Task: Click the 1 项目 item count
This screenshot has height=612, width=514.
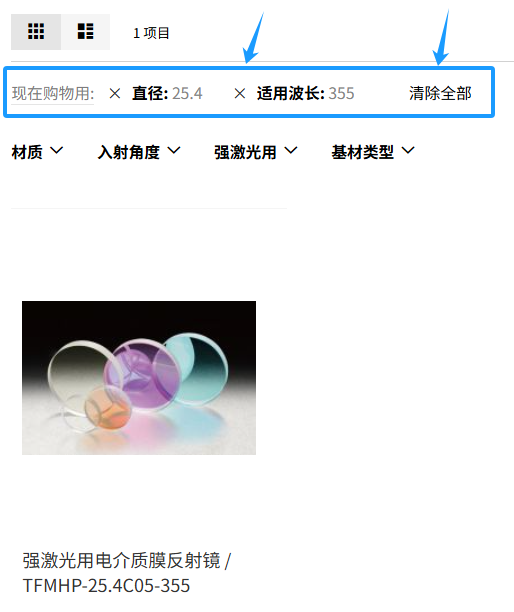Action: (151, 33)
